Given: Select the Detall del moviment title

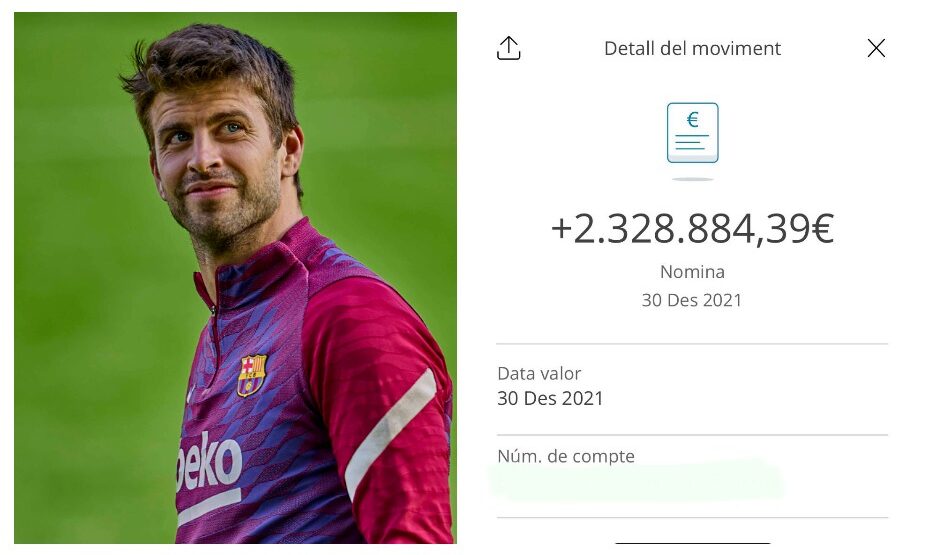Looking at the screenshot, I should [x=692, y=48].
